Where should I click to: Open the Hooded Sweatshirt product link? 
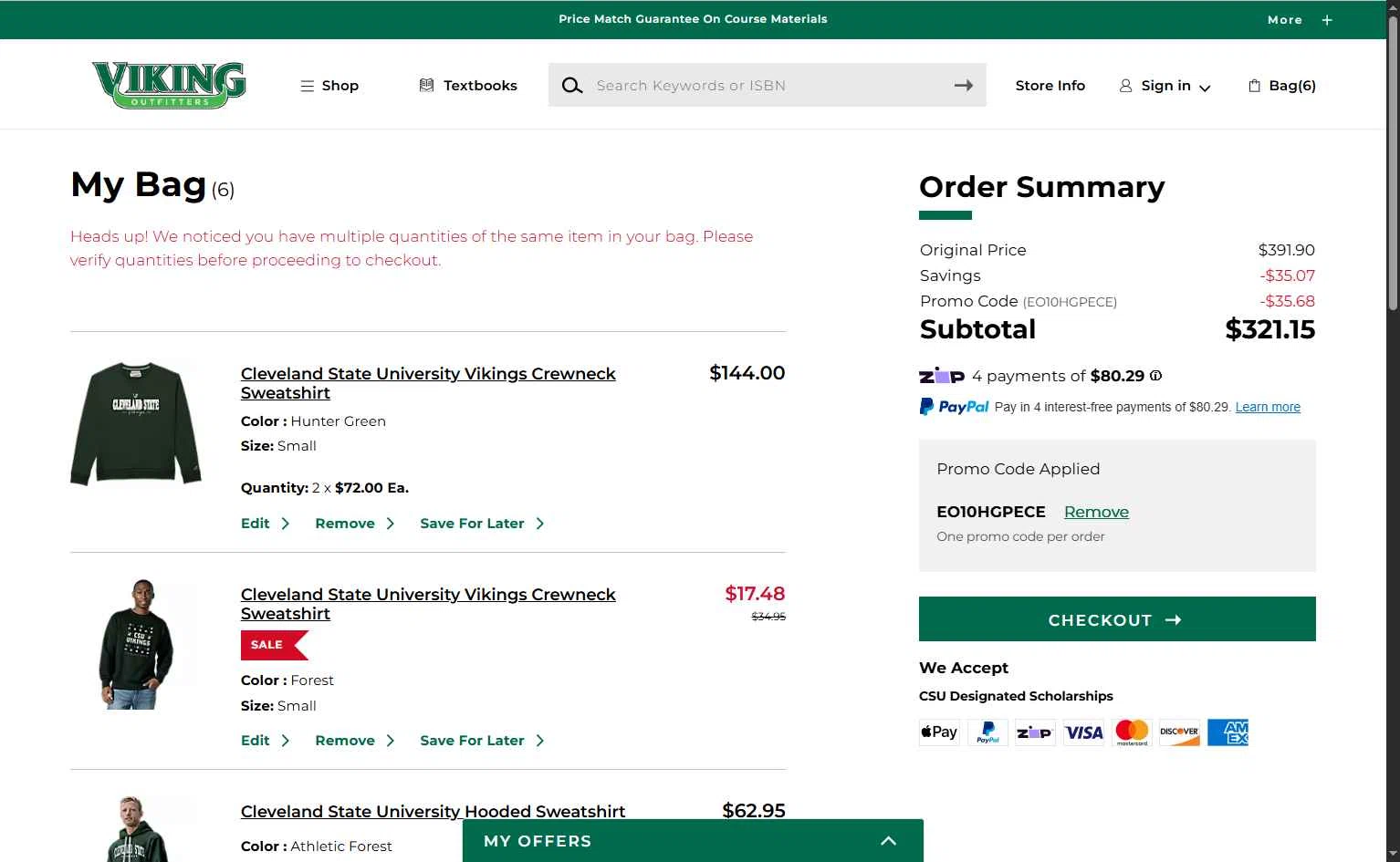[x=433, y=811]
